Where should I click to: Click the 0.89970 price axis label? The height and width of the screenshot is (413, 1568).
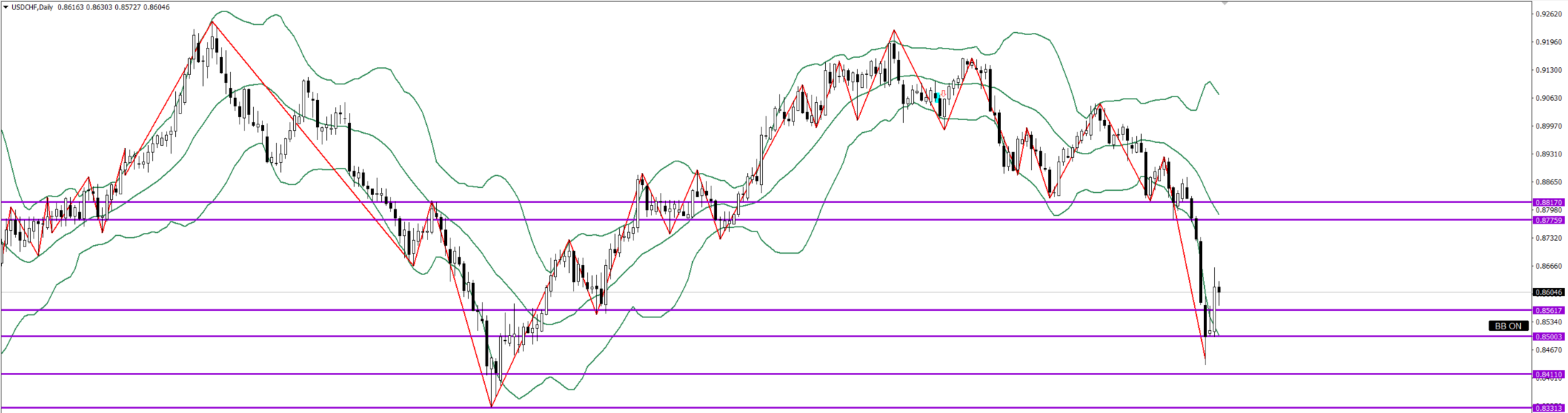coord(1548,126)
